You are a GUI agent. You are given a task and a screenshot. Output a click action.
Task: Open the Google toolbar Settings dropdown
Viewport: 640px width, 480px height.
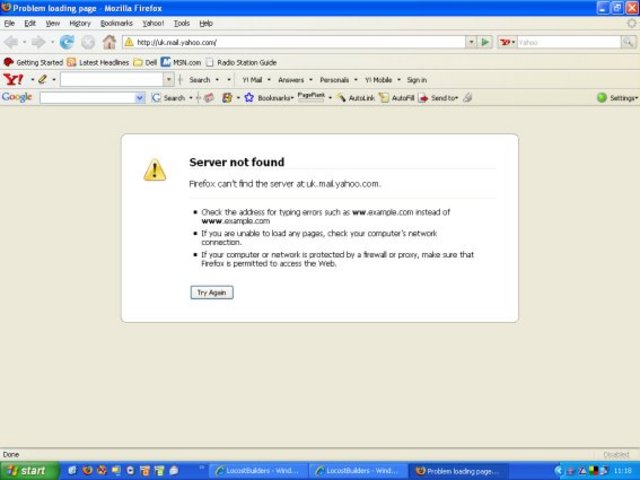pos(617,97)
